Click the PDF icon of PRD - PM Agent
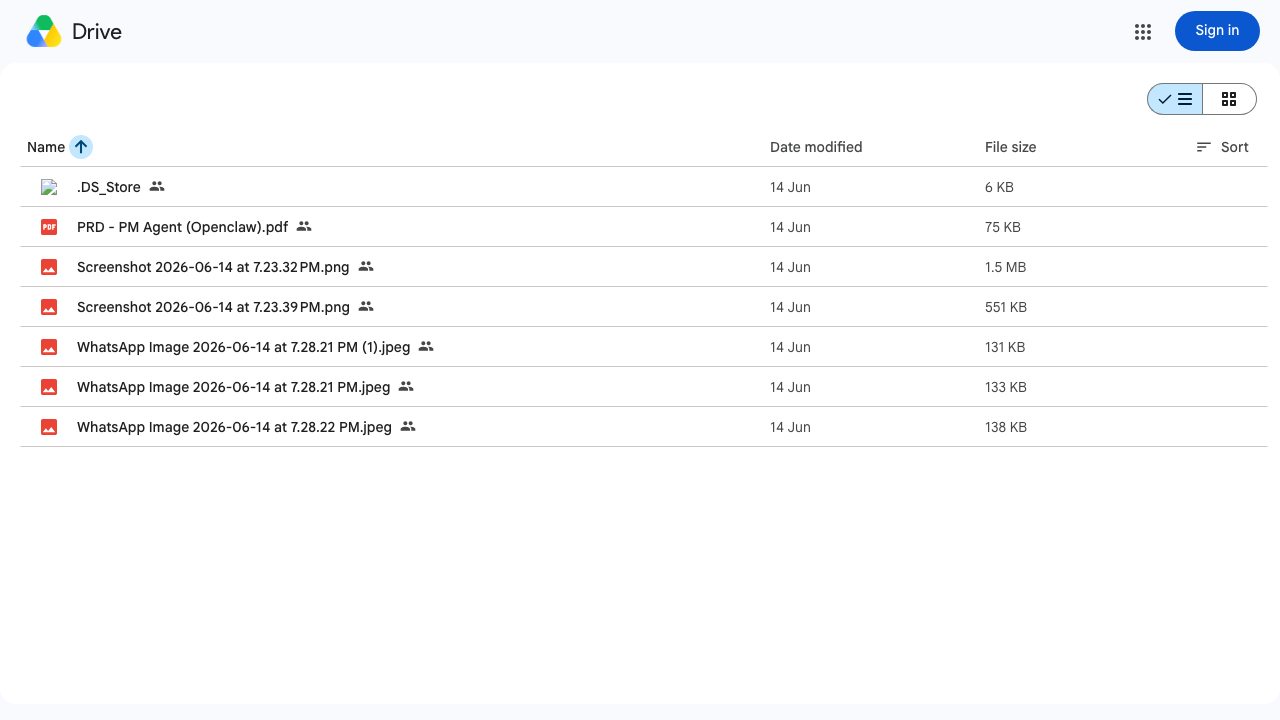Viewport: 1280px width, 720px height. (49, 227)
